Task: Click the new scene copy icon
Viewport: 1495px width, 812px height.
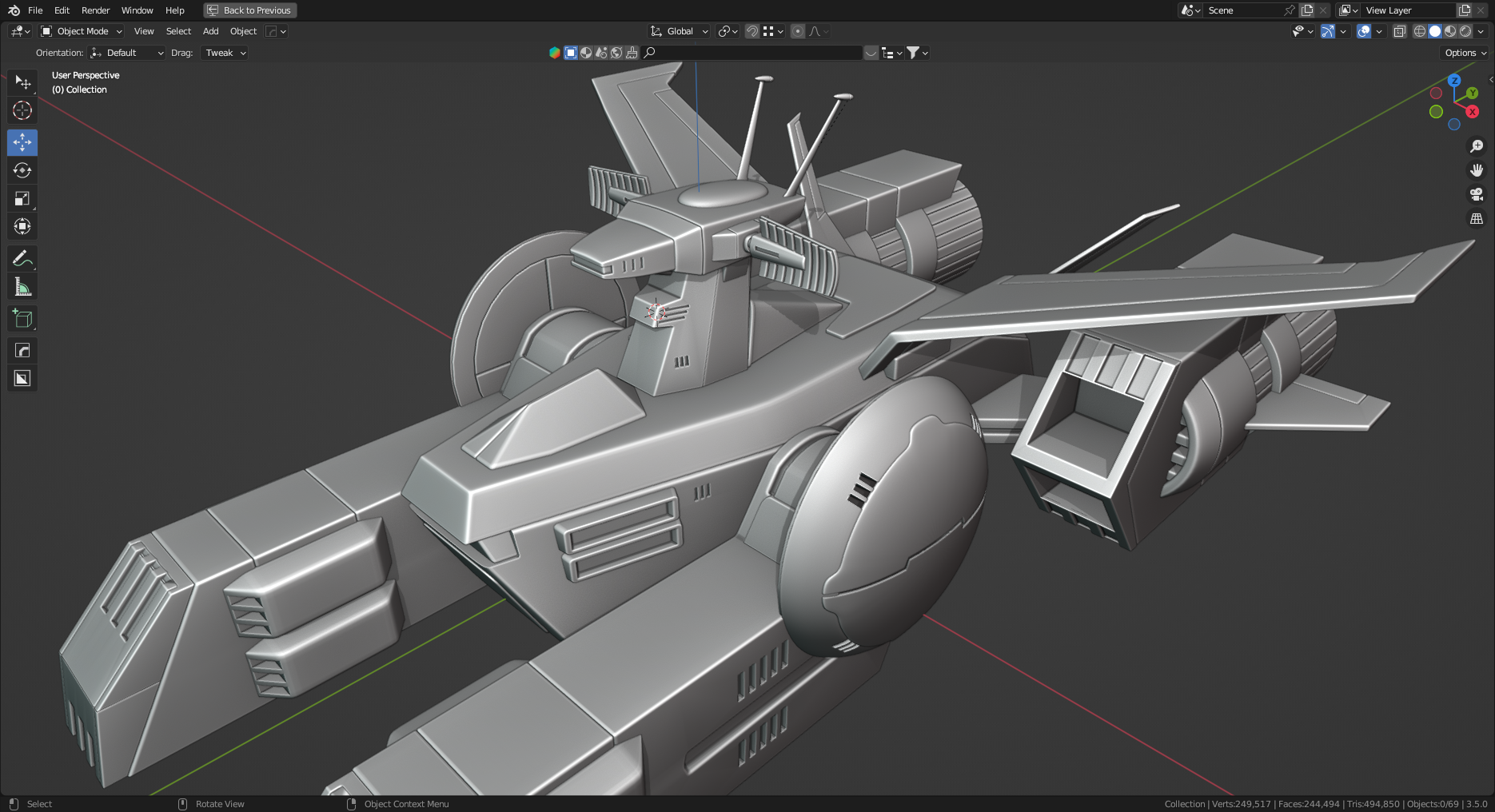Action: (x=1307, y=10)
